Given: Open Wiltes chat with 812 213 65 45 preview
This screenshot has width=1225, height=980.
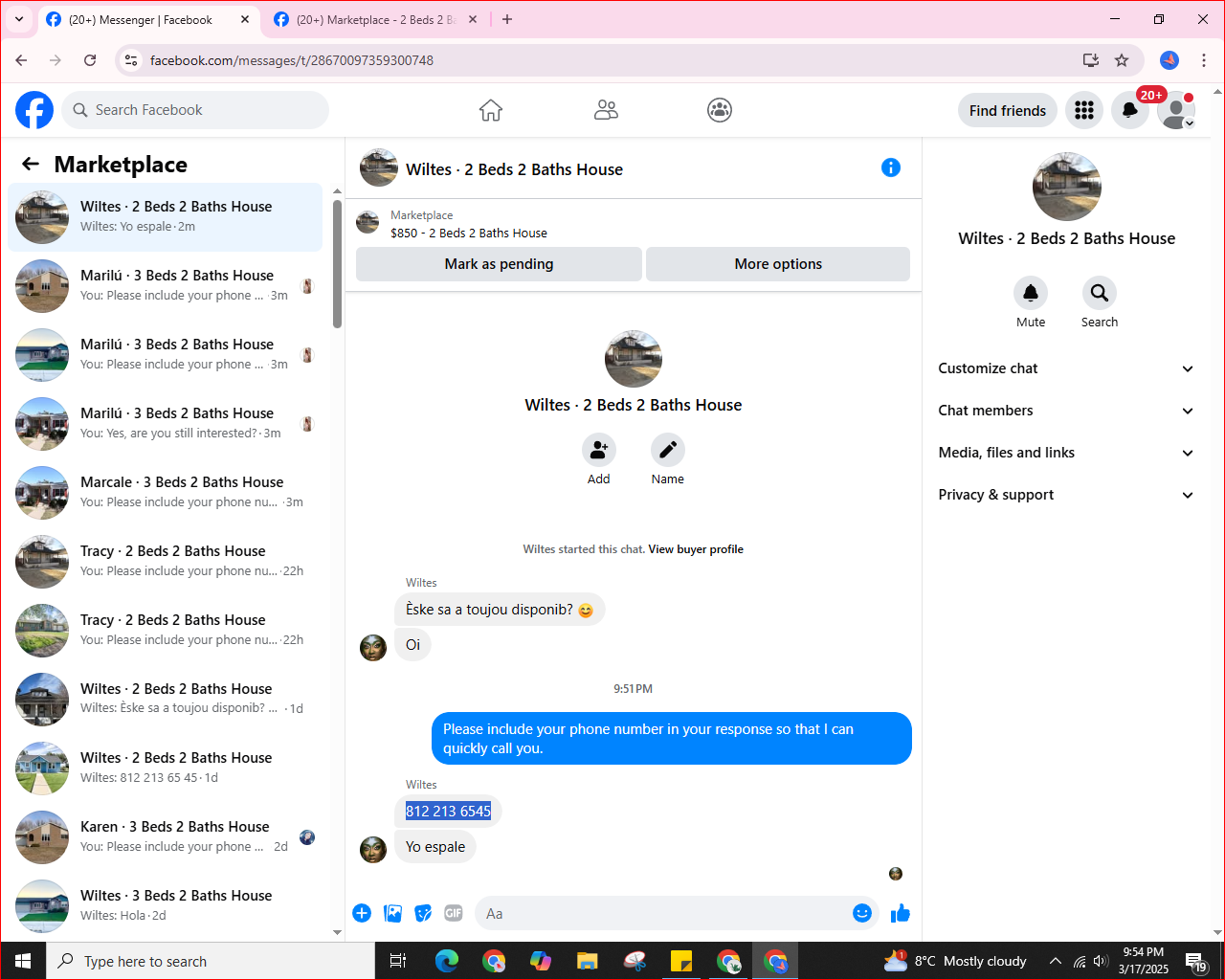Looking at the screenshot, I should 166,768.
